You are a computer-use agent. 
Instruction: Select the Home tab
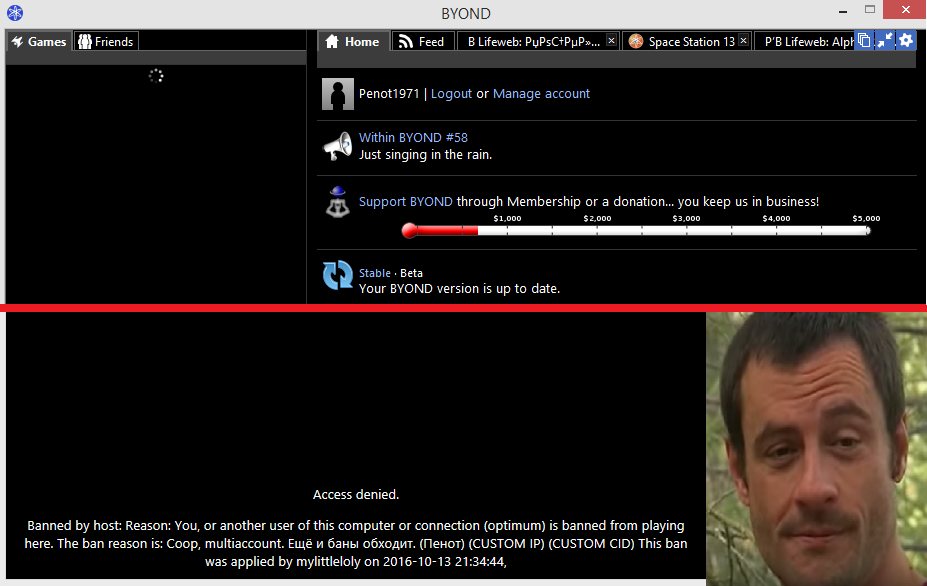click(x=354, y=41)
